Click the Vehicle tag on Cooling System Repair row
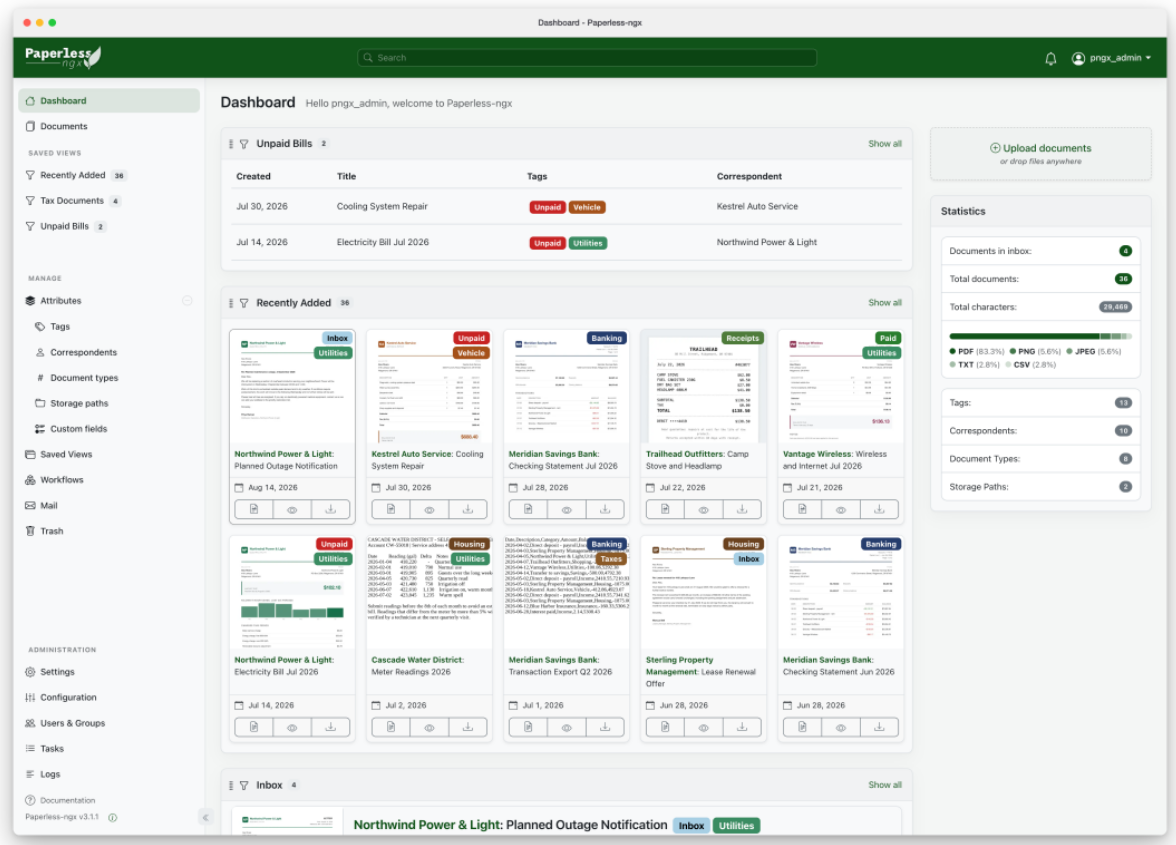 pos(586,207)
